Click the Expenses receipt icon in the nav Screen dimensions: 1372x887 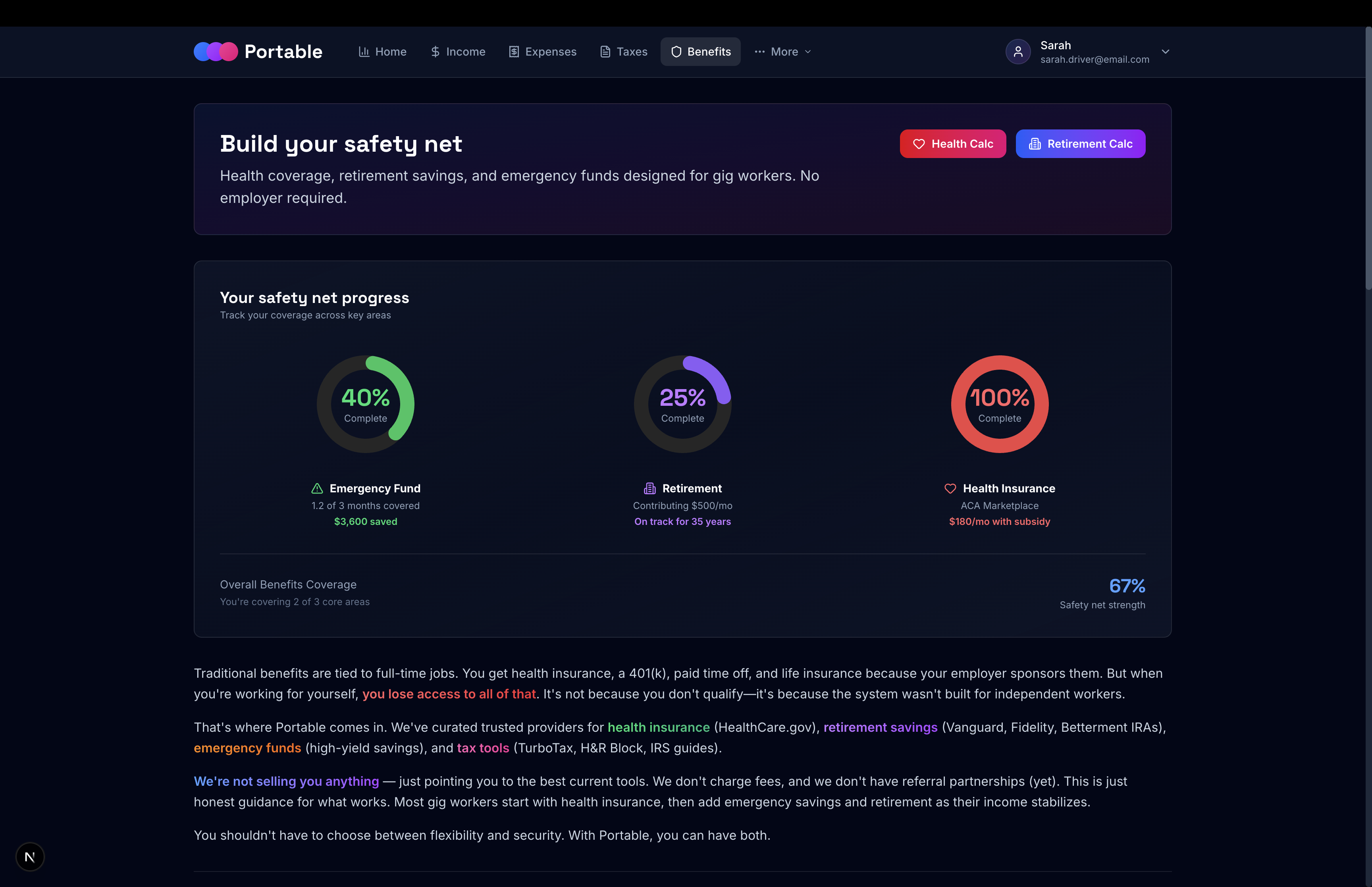[x=514, y=52]
